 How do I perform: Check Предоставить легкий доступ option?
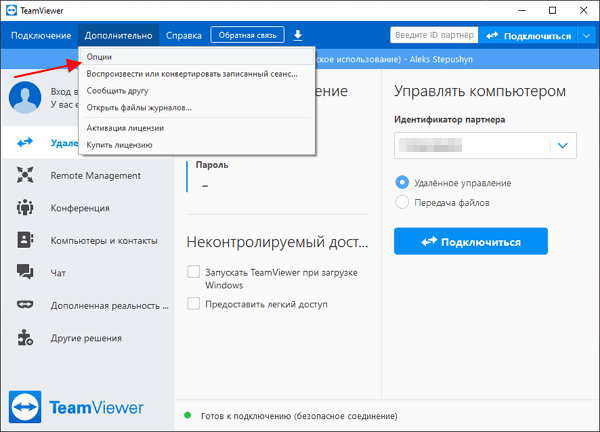click(x=193, y=304)
